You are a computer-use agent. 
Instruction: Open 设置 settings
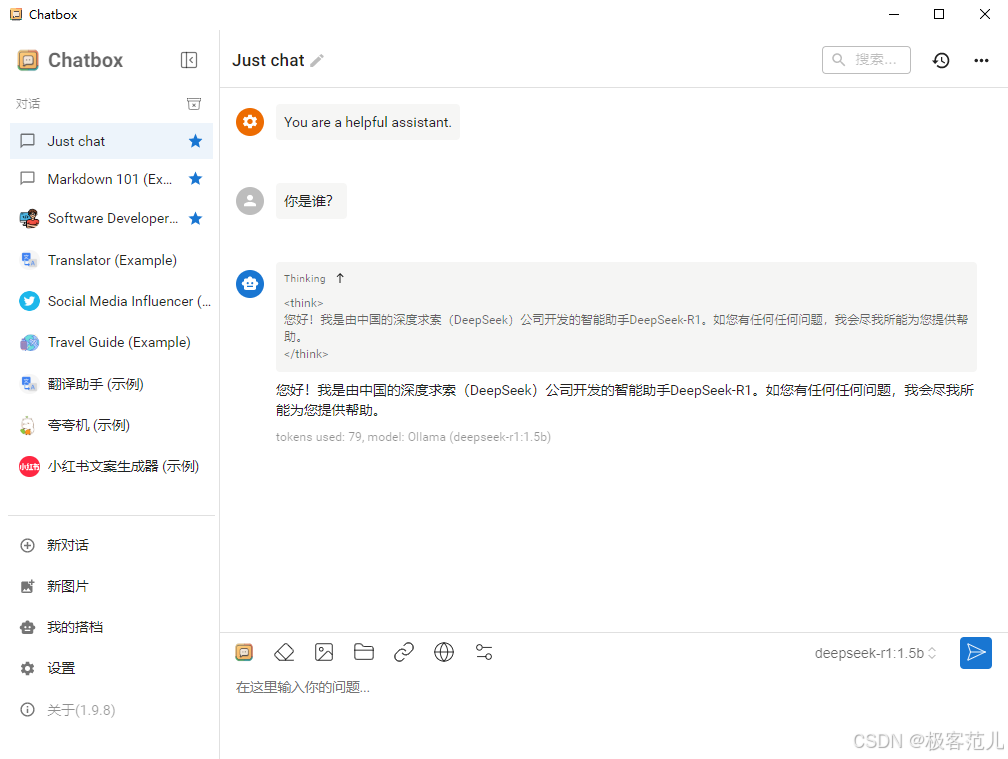(111, 668)
